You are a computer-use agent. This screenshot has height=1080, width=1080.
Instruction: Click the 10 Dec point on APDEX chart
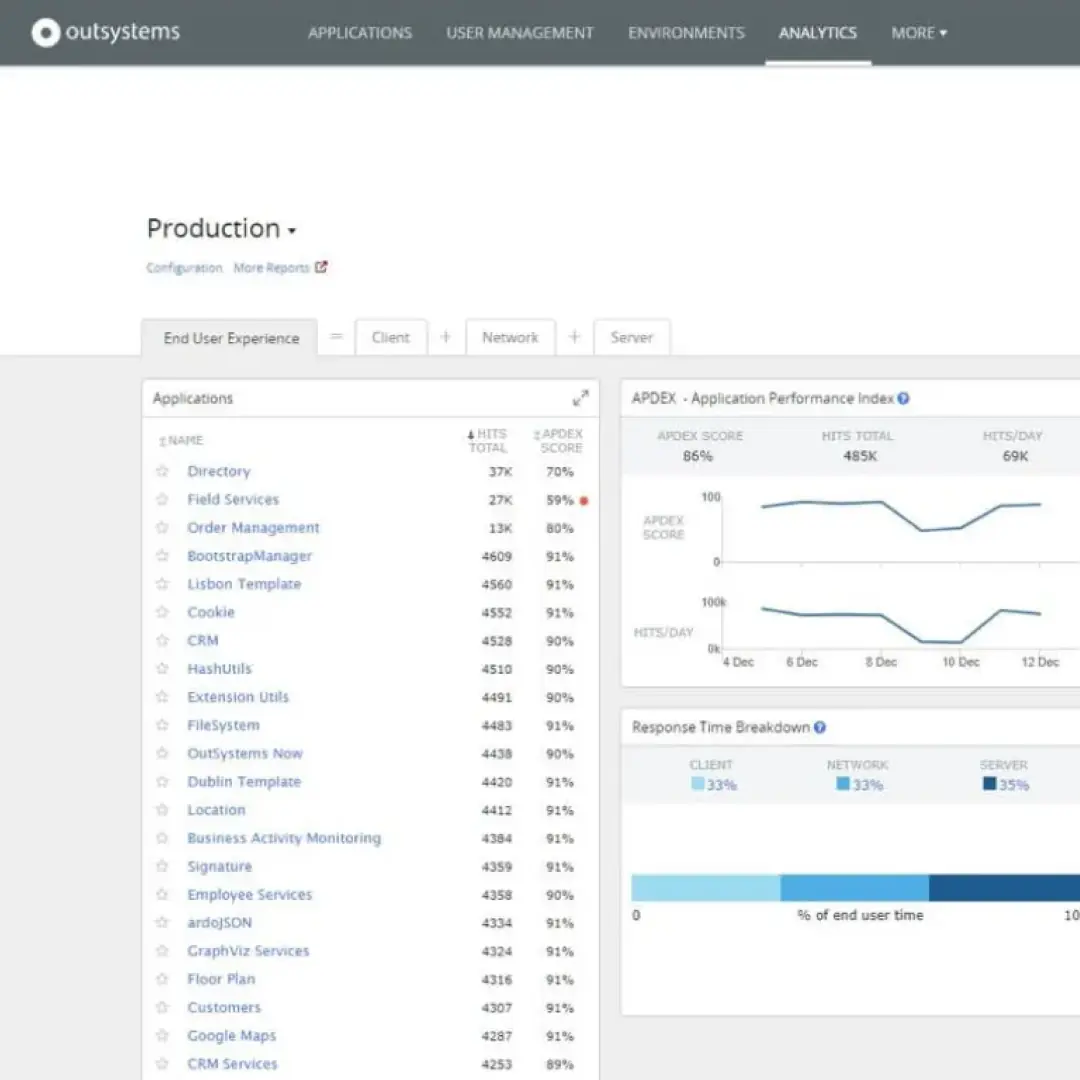coord(961,527)
